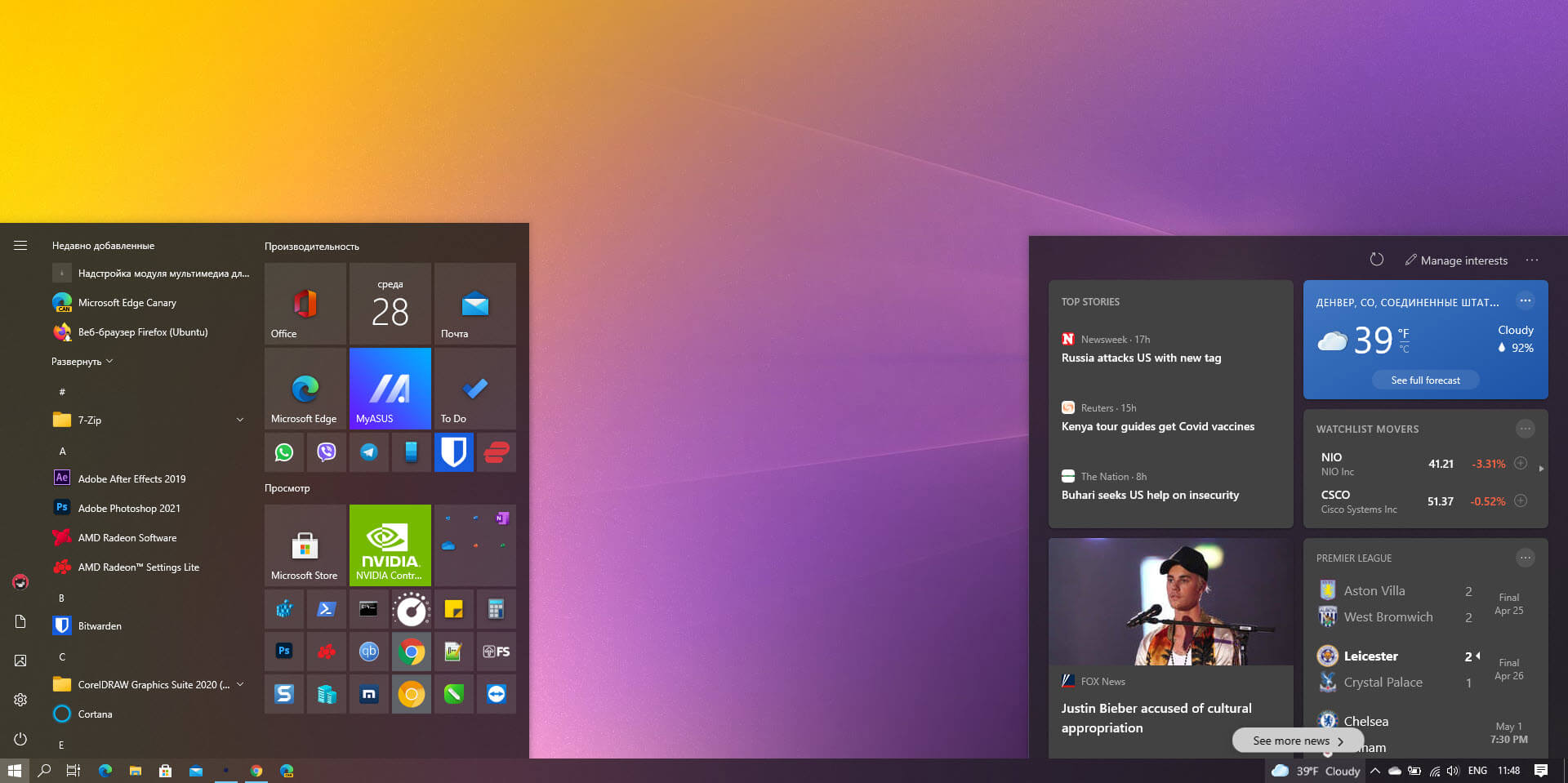Expand the 7-Zip folder chevron

click(240, 420)
